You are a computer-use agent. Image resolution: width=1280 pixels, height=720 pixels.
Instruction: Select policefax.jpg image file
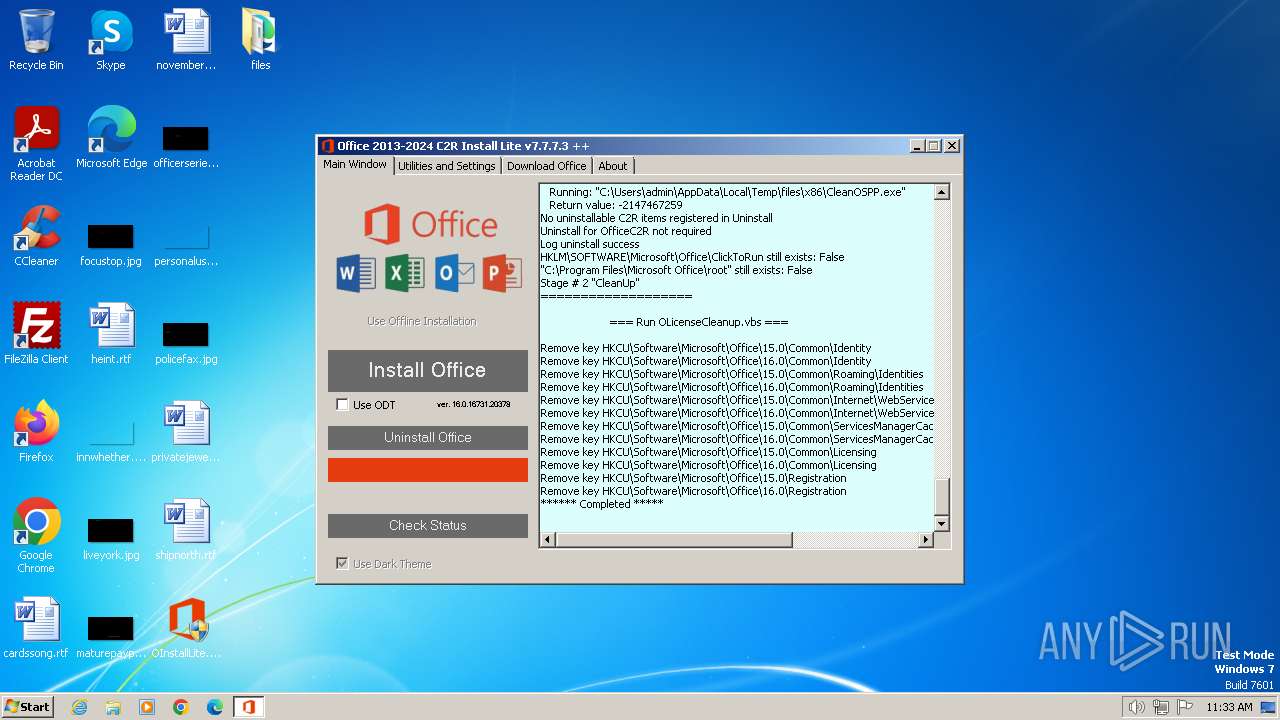(x=186, y=342)
